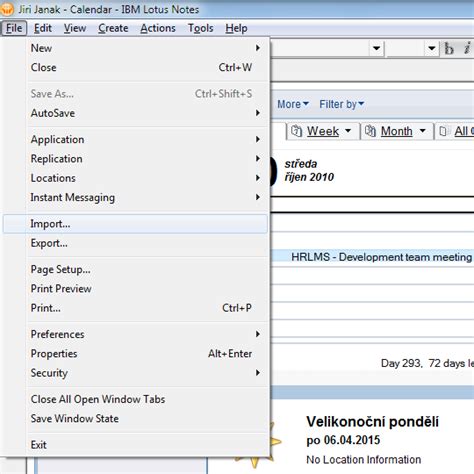Click the bold formatting icon
The image size is (474, 474).
click(x=449, y=49)
